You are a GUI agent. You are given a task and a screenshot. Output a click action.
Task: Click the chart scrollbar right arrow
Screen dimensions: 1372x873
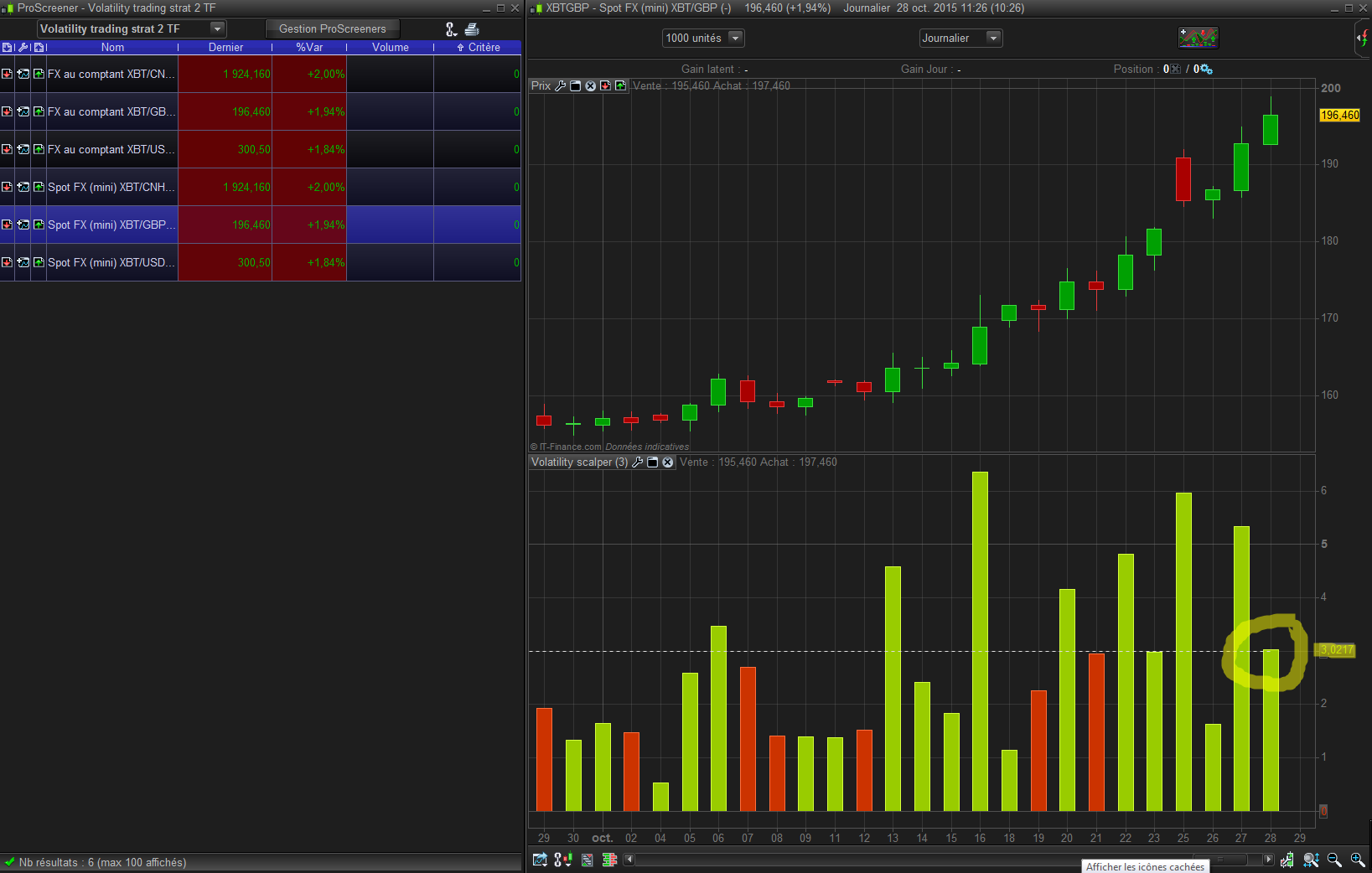click(x=1268, y=860)
